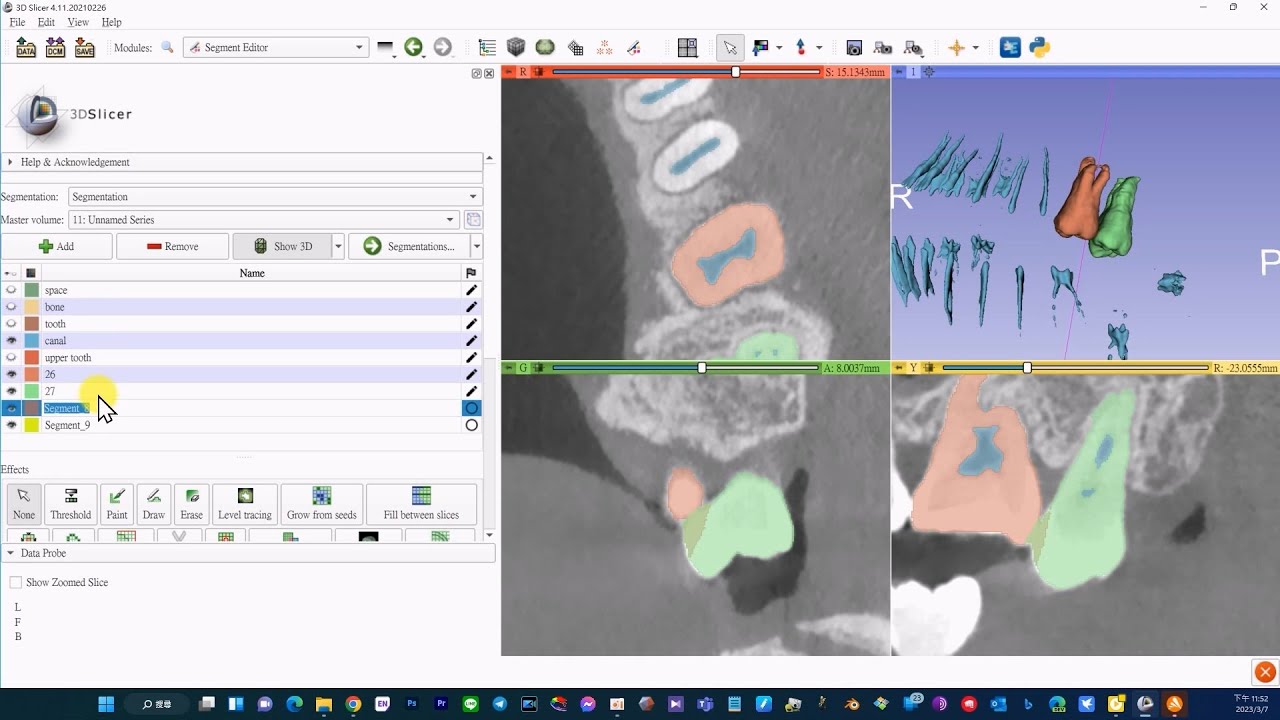
Task: Click the SAVE scene icon
Action: [x=85, y=47]
